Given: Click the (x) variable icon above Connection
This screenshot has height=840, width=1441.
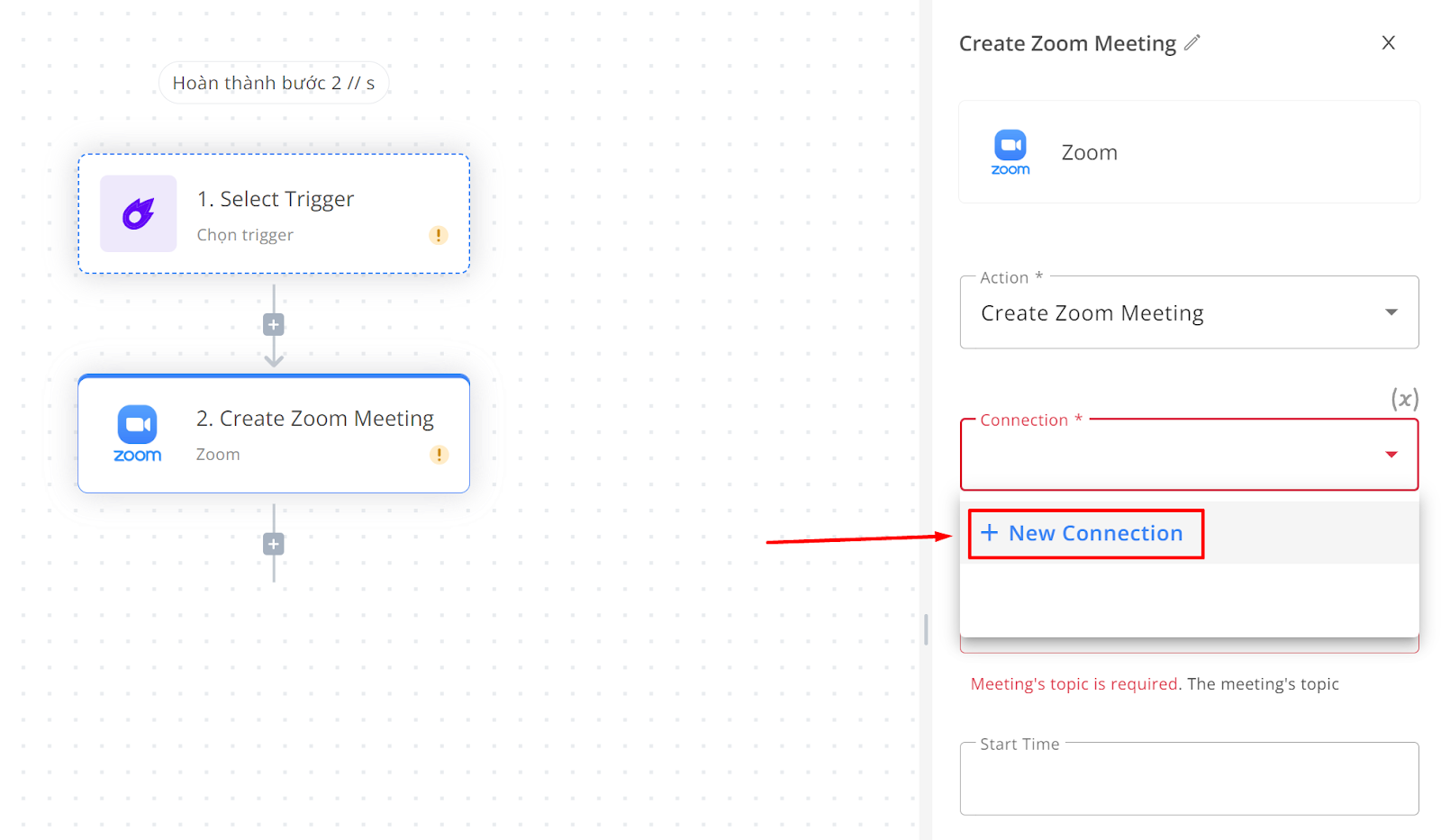Looking at the screenshot, I should tap(1405, 398).
